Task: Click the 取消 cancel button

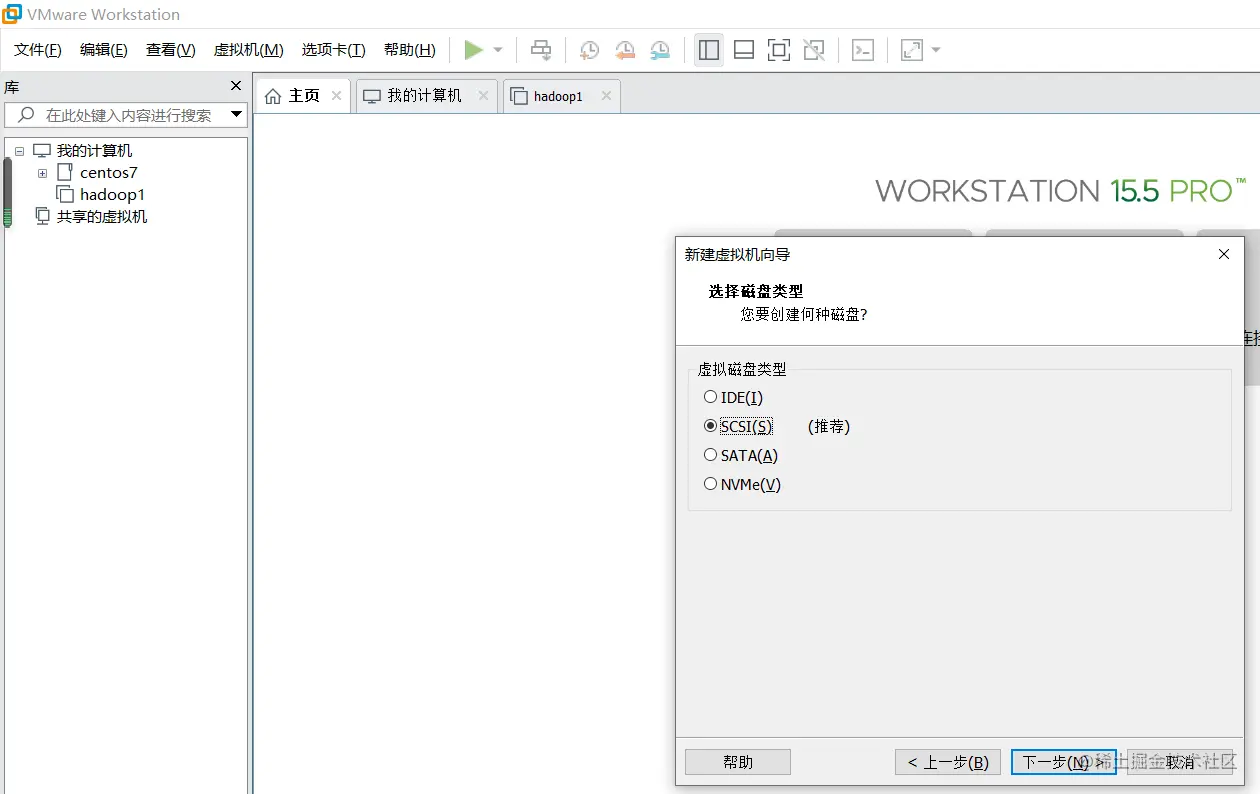Action: (x=1180, y=762)
